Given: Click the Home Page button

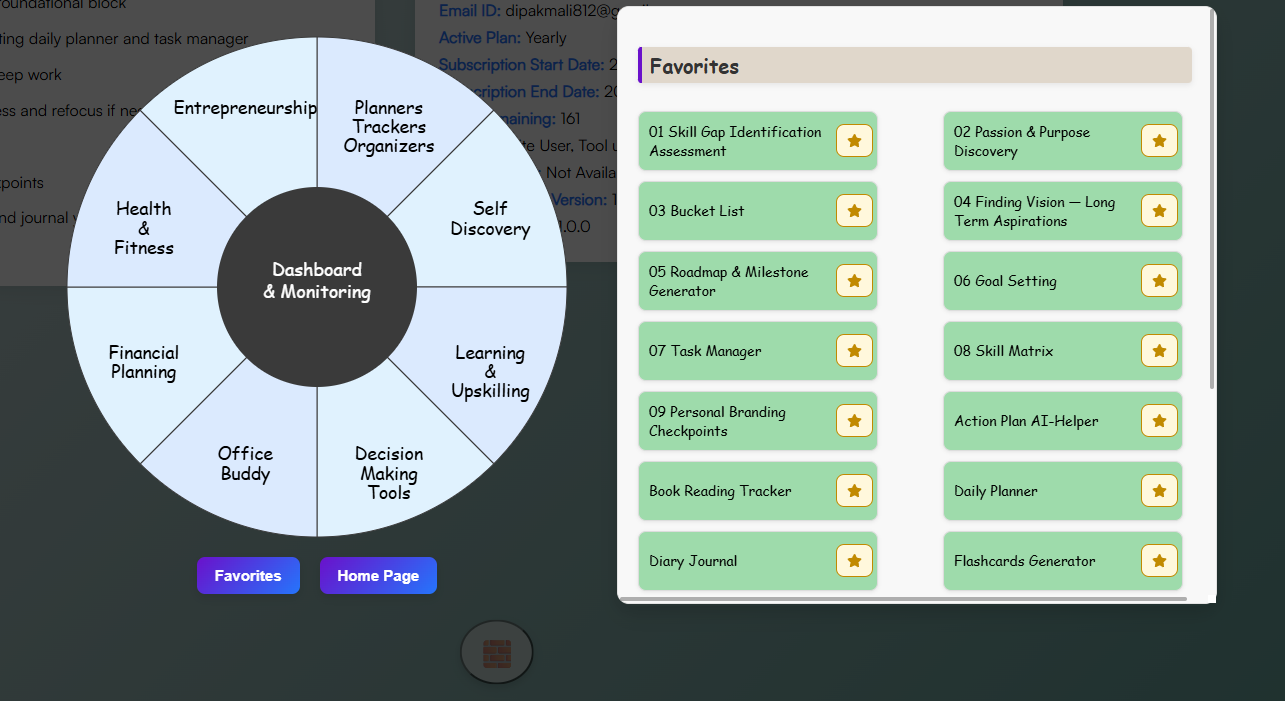Looking at the screenshot, I should tap(378, 576).
